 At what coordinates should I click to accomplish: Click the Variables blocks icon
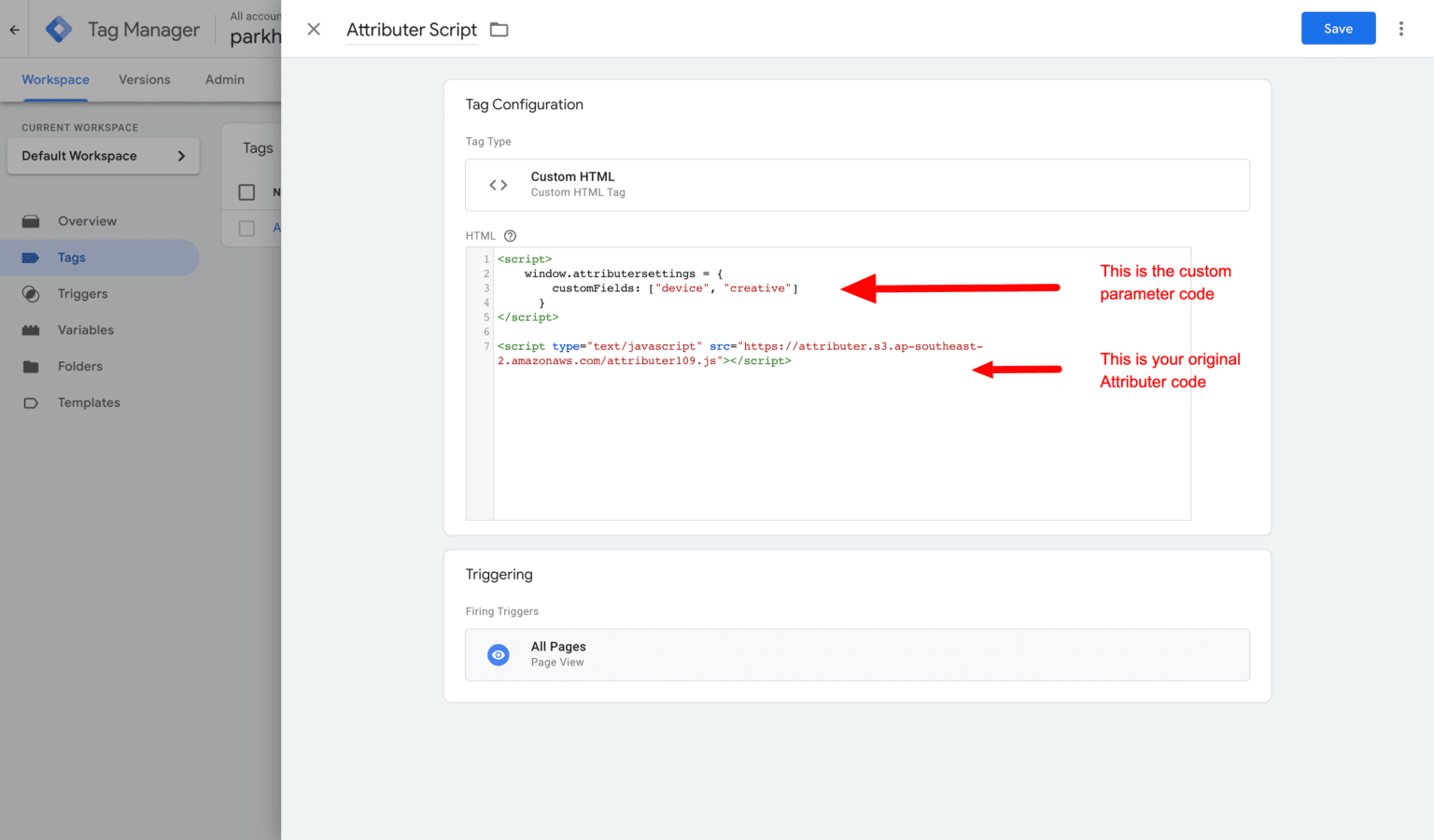31,330
